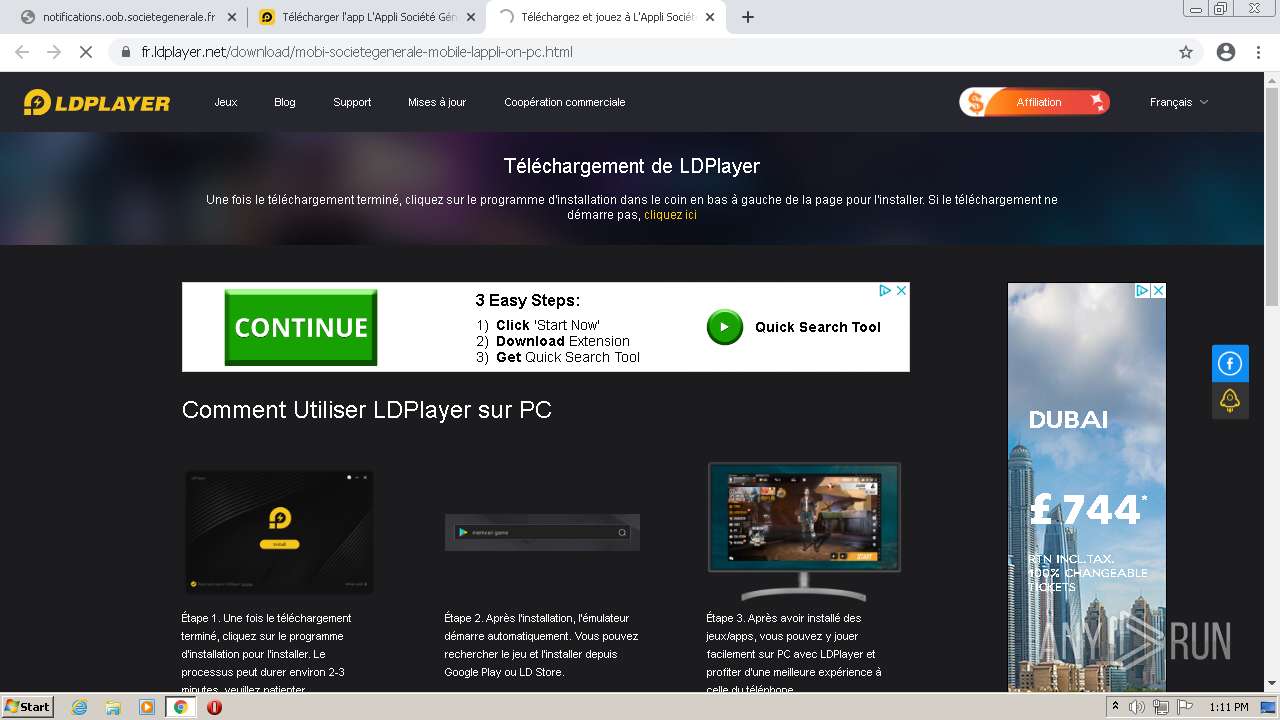The height and width of the screenshot is (720, 1280).
Task: Click the red antivirus taskbar icon
Action: coord(214,707)
